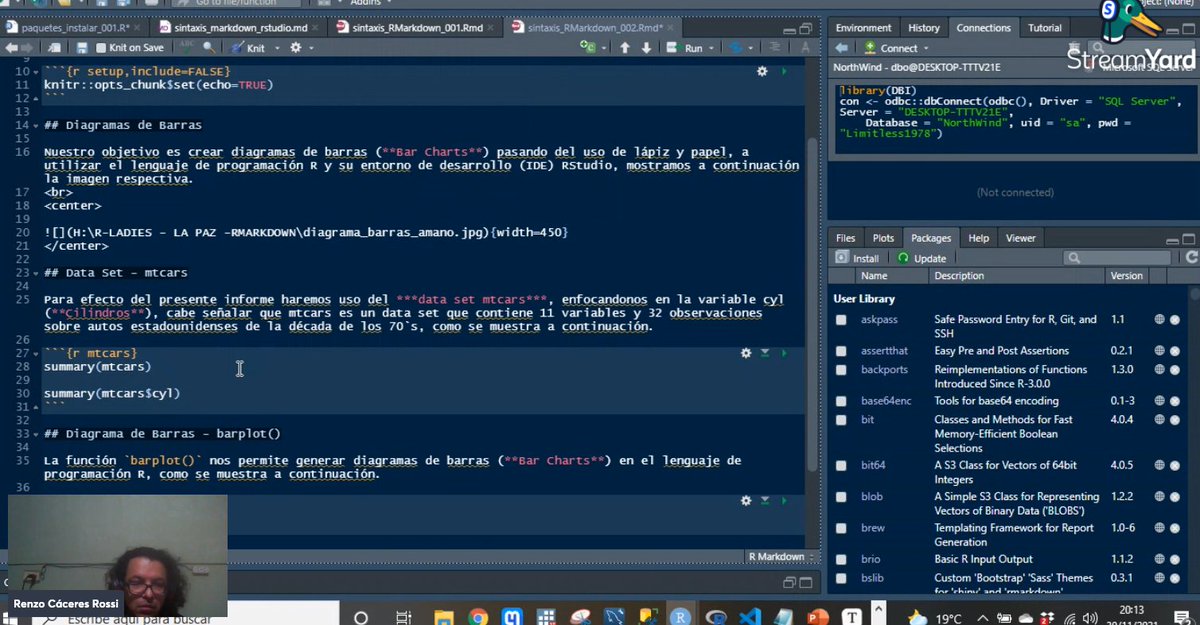Check the bit64 package checkbox
The width and height of the screenshot is (1200, 625).
click(x=842, y=466)
